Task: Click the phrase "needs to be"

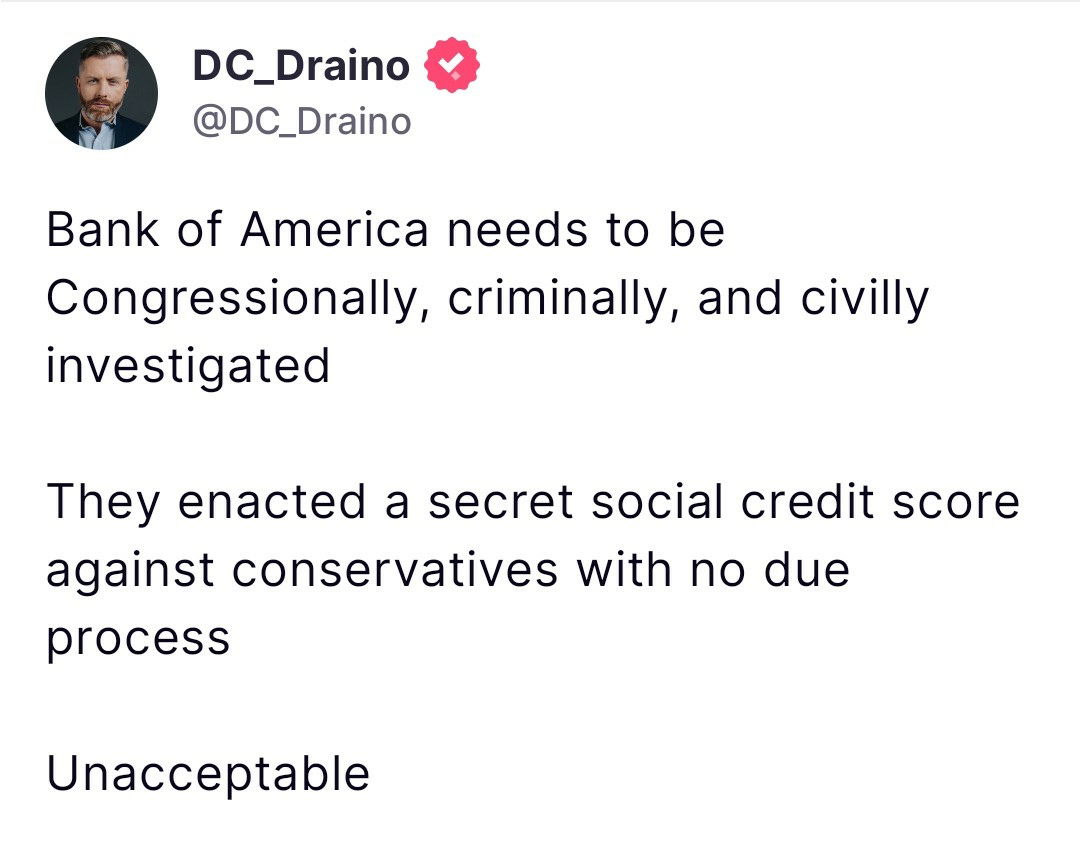Action: [585, 230]
